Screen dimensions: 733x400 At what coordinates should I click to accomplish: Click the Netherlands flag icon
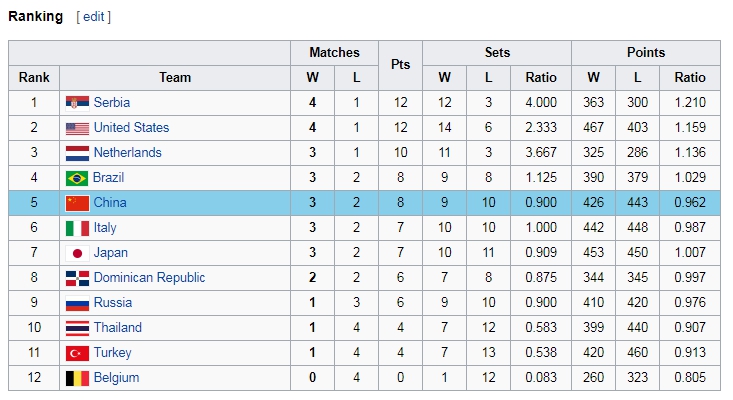click(x=77, y=153)
